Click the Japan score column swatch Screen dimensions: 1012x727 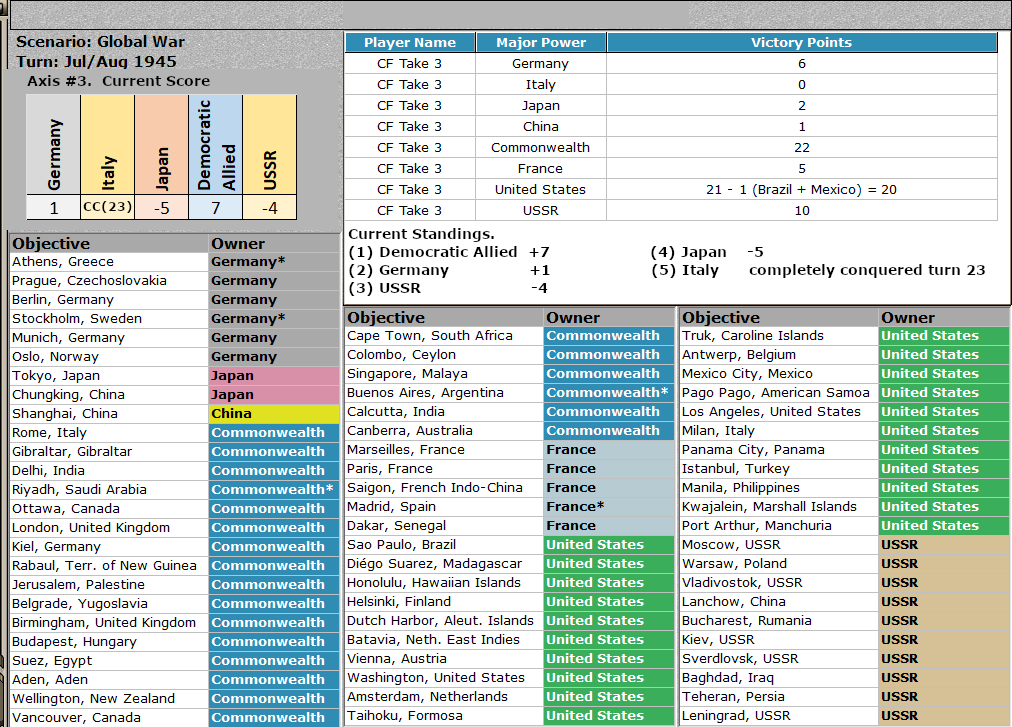click(162, 145)
